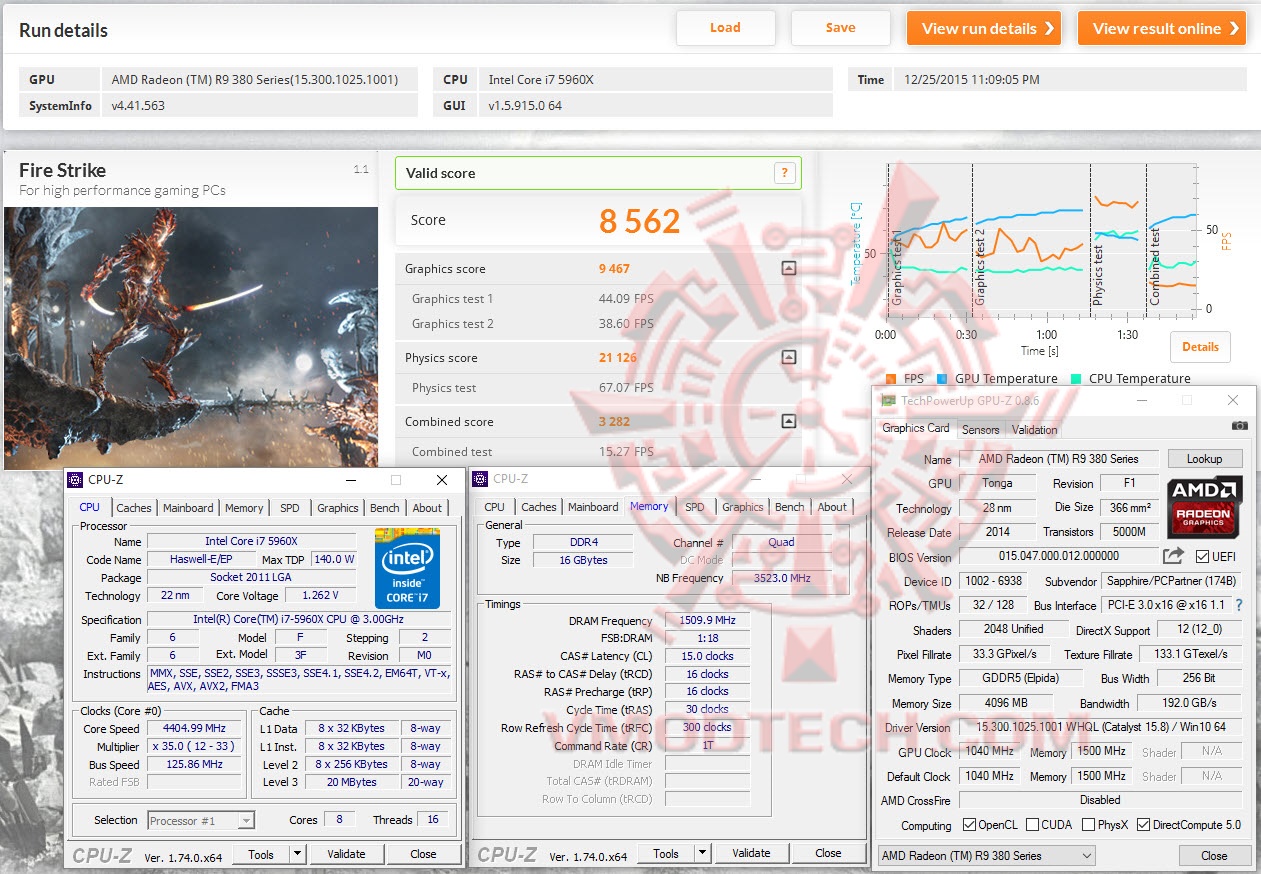
Task: Collapse the Combined score section
Action: point(788,421)
